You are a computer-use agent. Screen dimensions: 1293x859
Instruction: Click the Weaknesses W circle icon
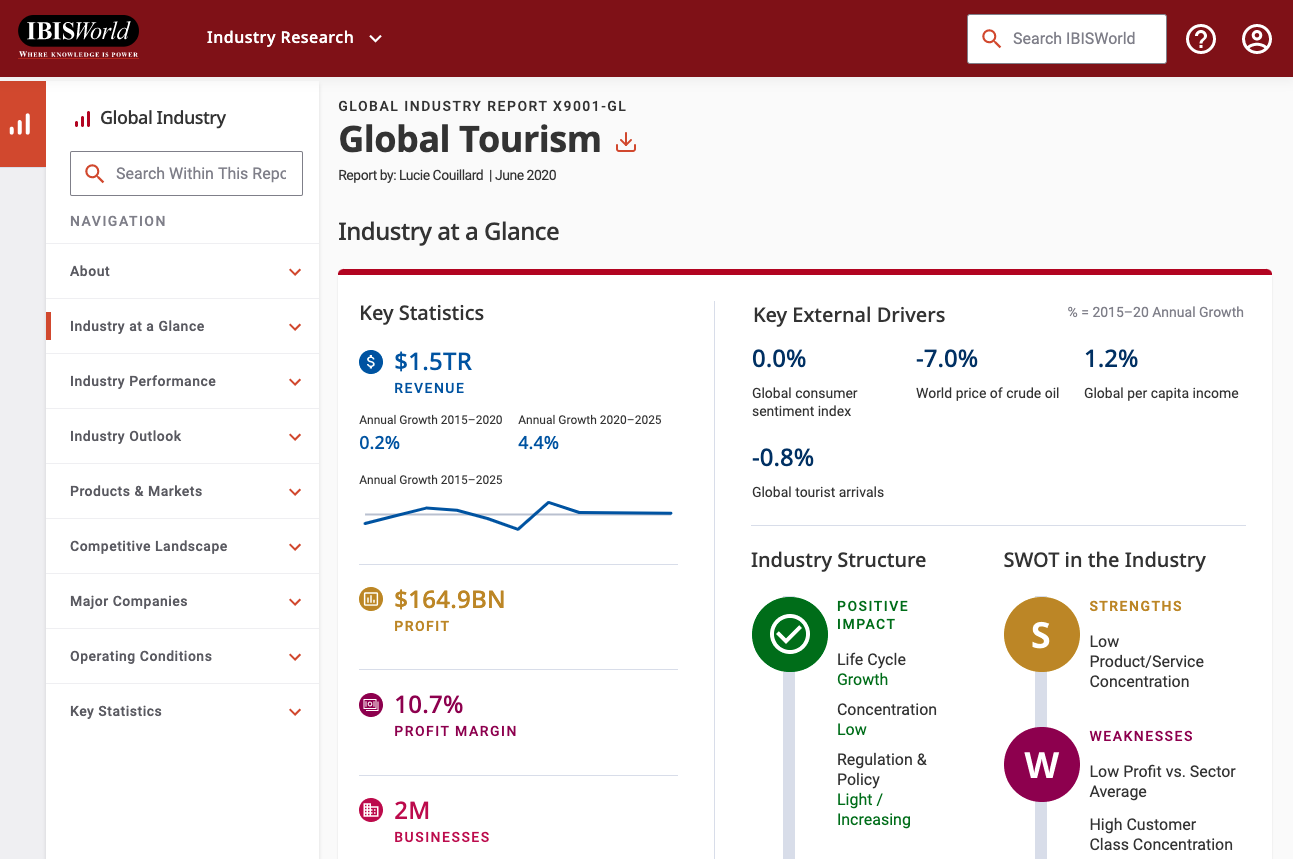point(1041,764)
